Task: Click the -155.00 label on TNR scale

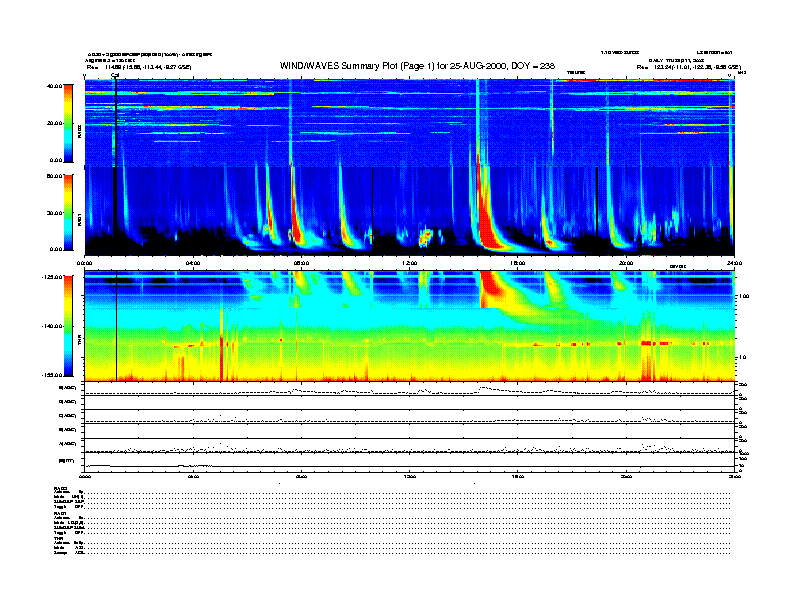Action: pyautogui.click(x=52, y=375)
